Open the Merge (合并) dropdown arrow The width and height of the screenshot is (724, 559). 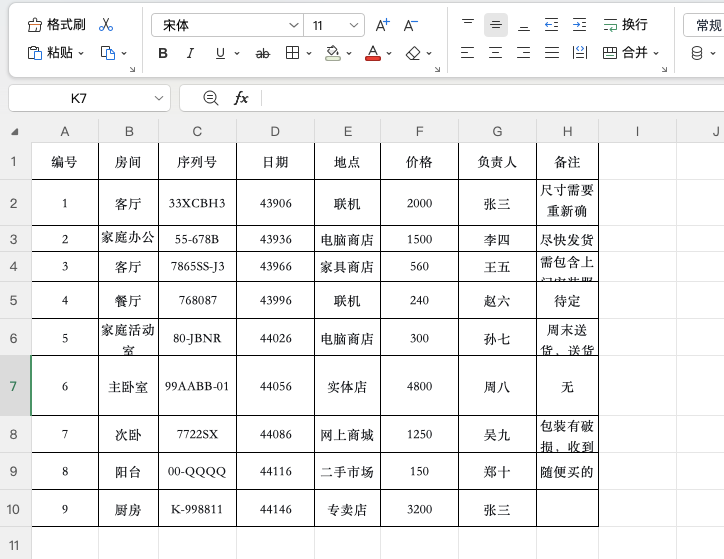[656, 54]
